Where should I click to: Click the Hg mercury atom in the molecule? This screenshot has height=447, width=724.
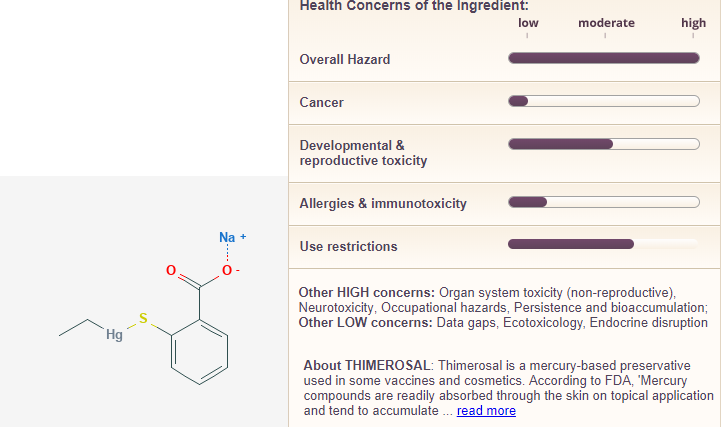pyautogui.click(x=114, y=335)
